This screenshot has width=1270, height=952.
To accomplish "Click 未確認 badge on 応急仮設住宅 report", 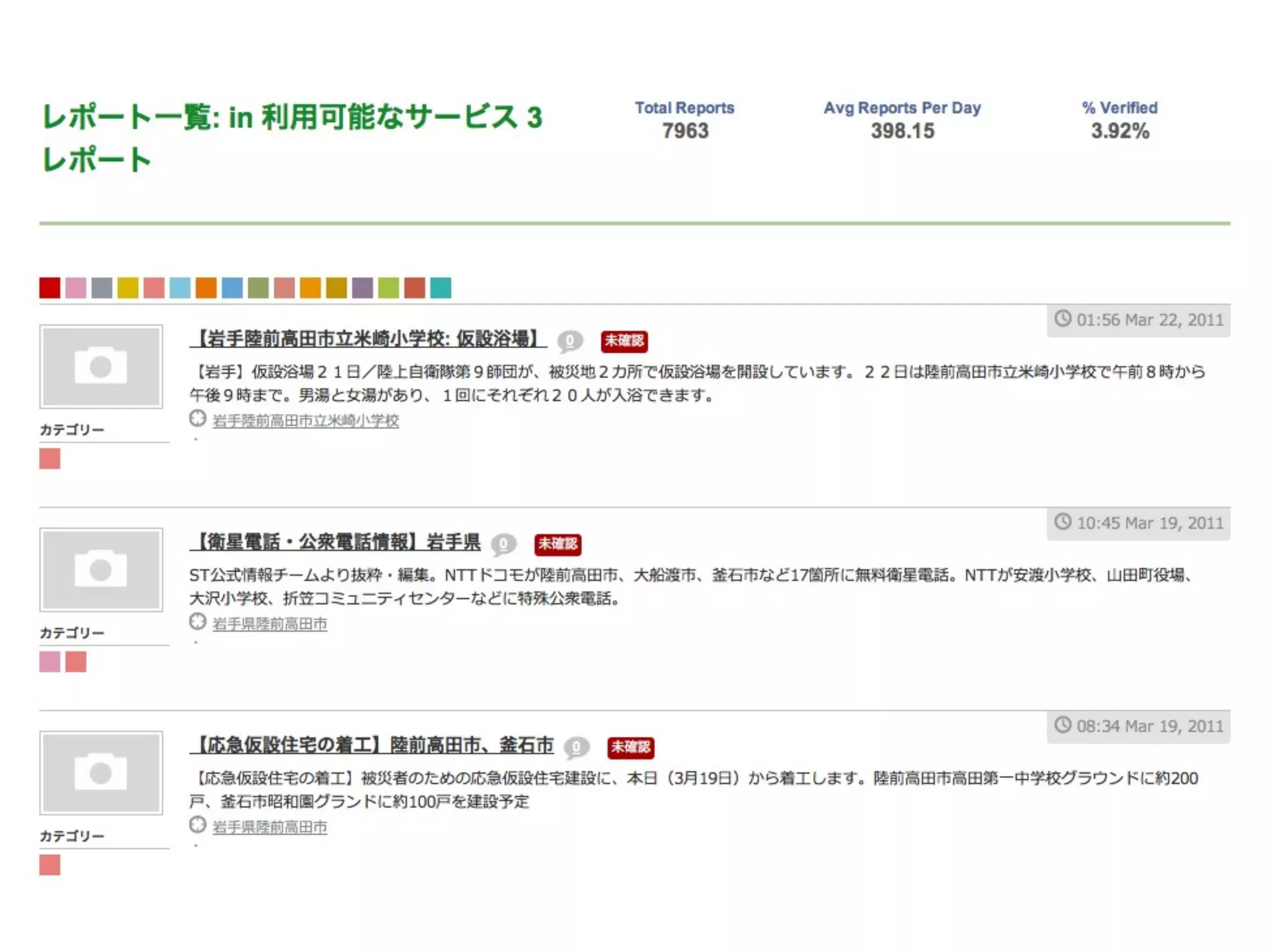I will (x=630, y=747).
